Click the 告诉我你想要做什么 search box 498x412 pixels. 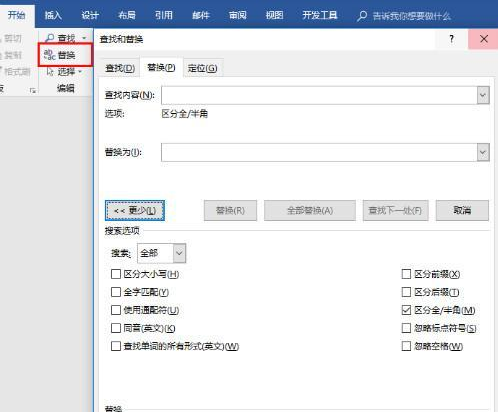(411, 16)
